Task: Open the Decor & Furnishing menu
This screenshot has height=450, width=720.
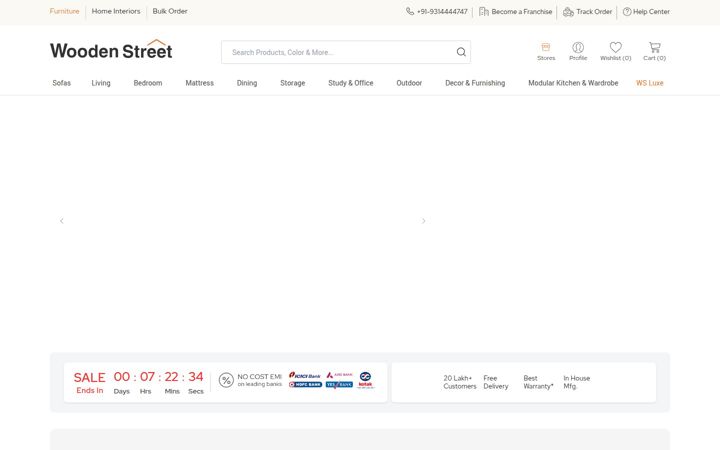Action: pyautogui.click(x=475, y=83)
